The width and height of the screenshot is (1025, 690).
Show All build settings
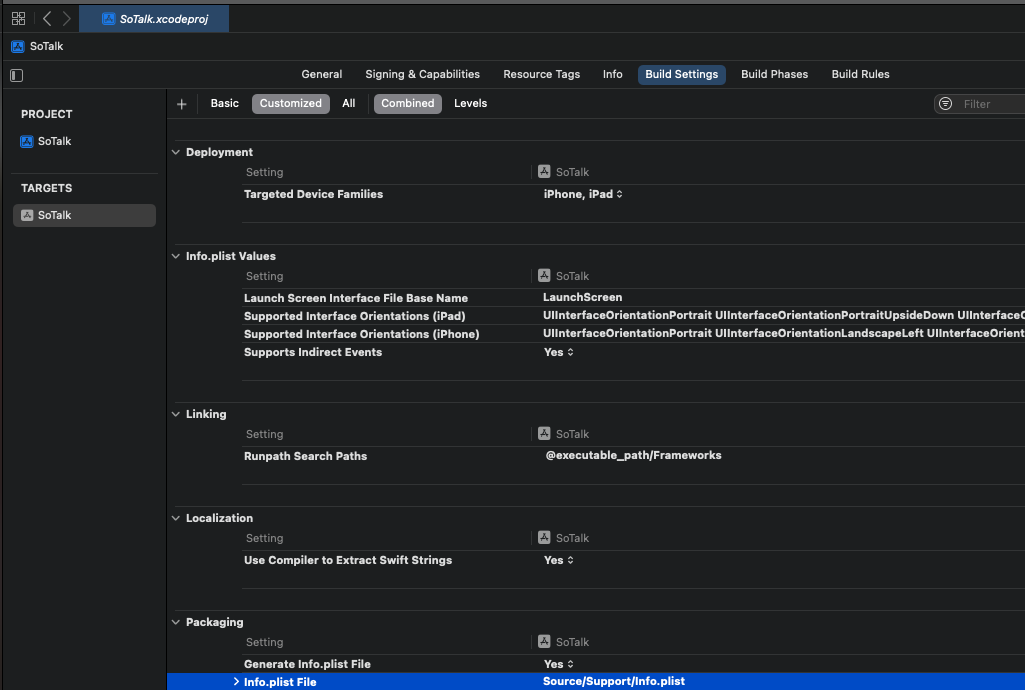point(348,103)
